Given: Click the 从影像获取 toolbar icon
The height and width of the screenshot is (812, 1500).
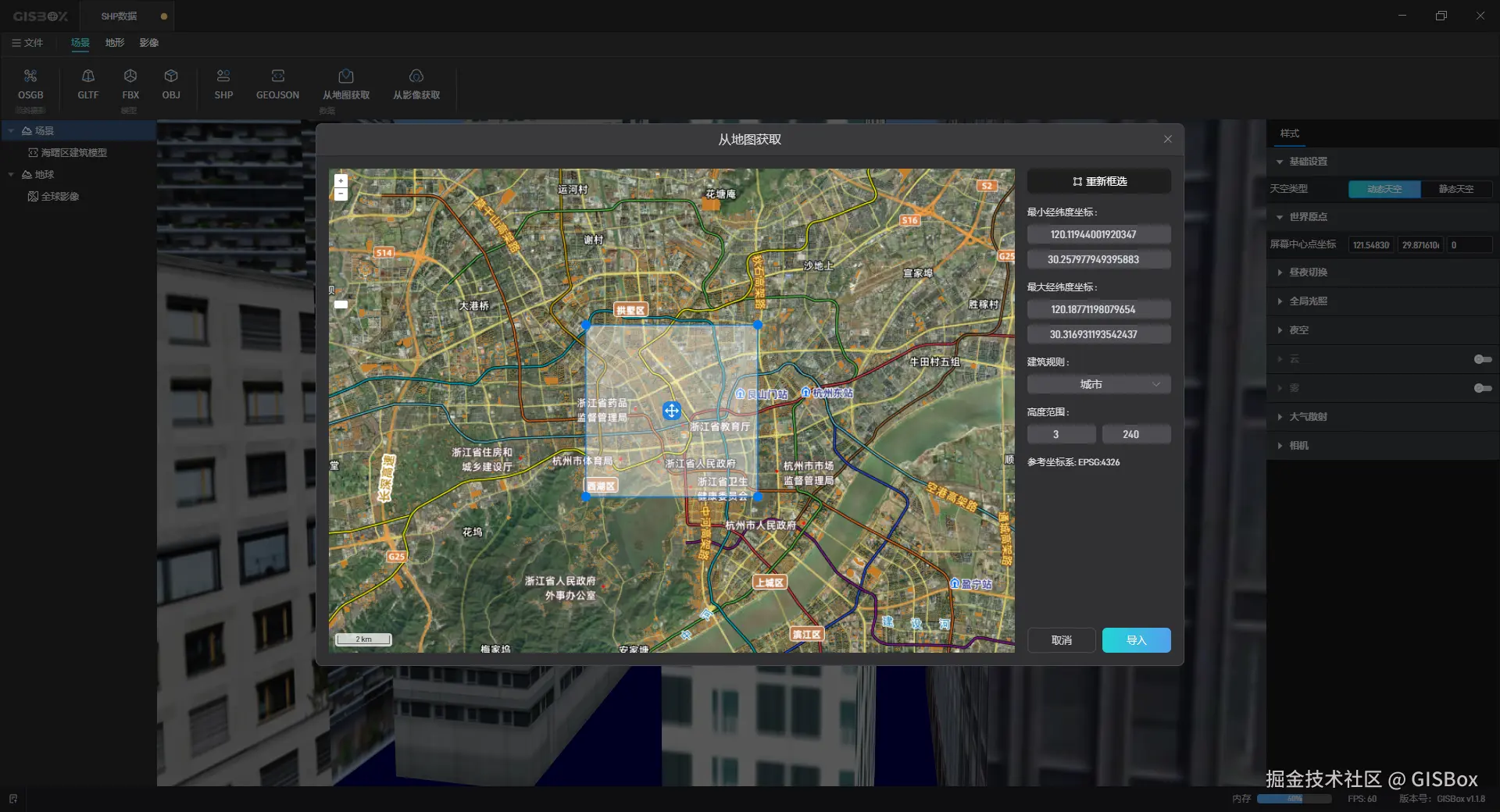Looking at the screenshot, I should click(x=416, y=77).
